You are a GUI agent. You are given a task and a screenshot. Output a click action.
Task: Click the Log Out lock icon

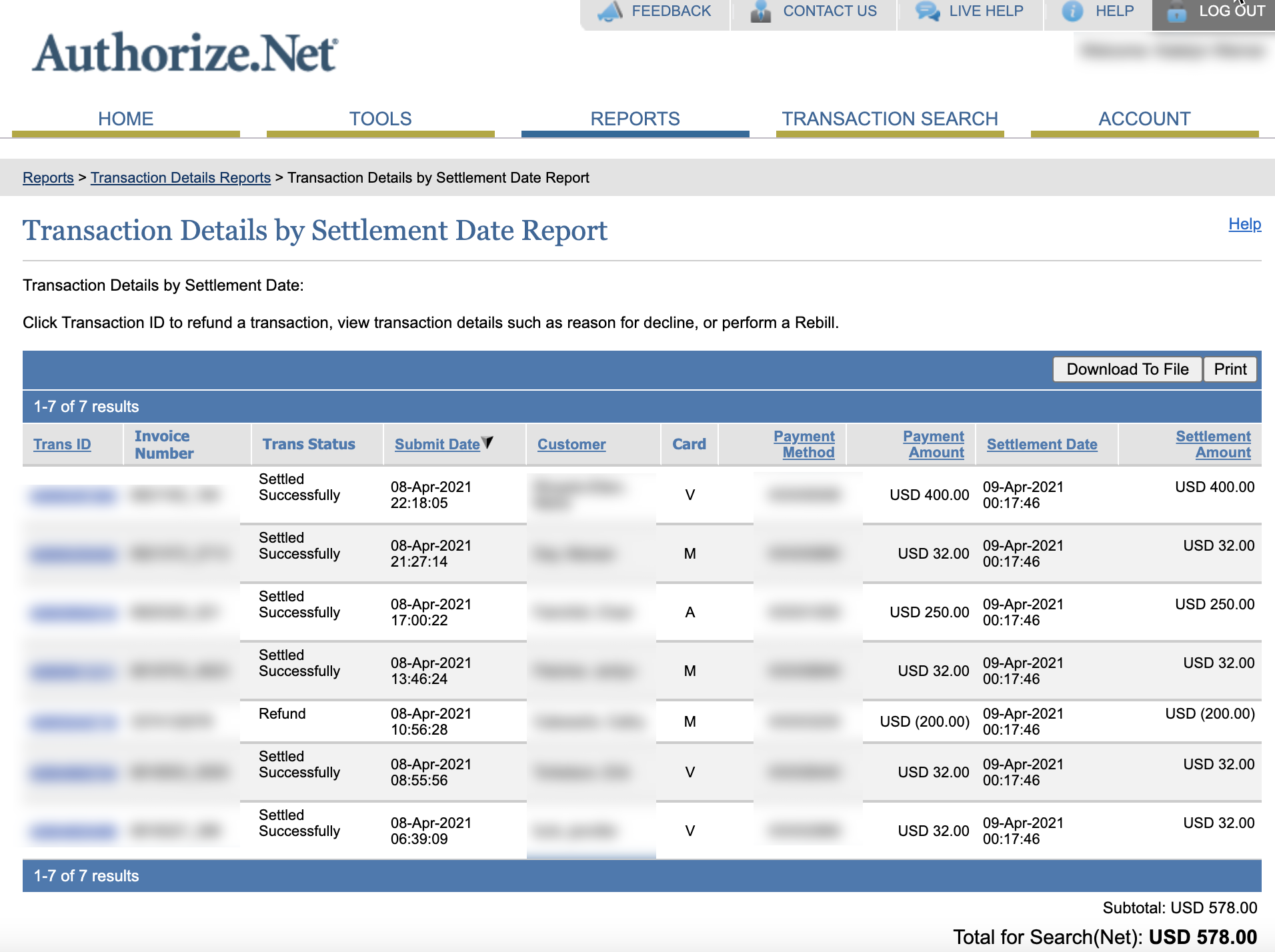[1177, 11]
